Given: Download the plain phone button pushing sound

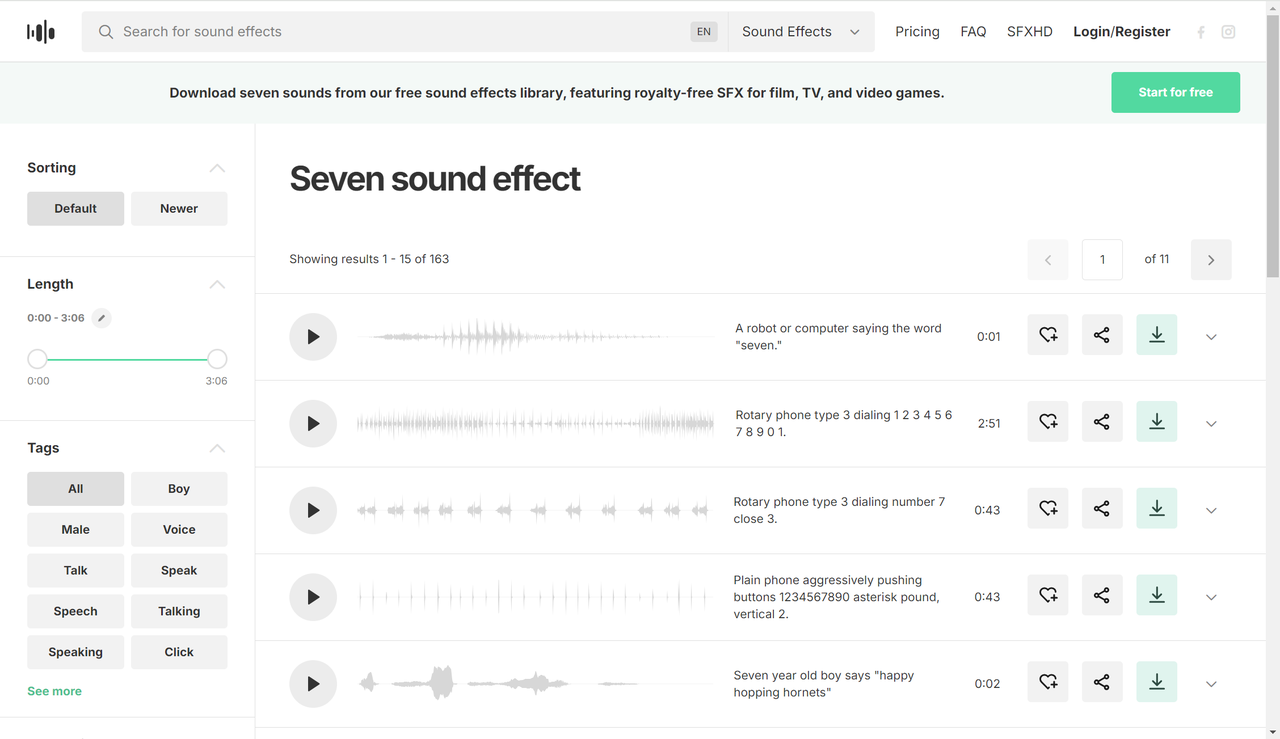Looking at the screenshot, I should pyautogui.click(x=1156, y=595).
